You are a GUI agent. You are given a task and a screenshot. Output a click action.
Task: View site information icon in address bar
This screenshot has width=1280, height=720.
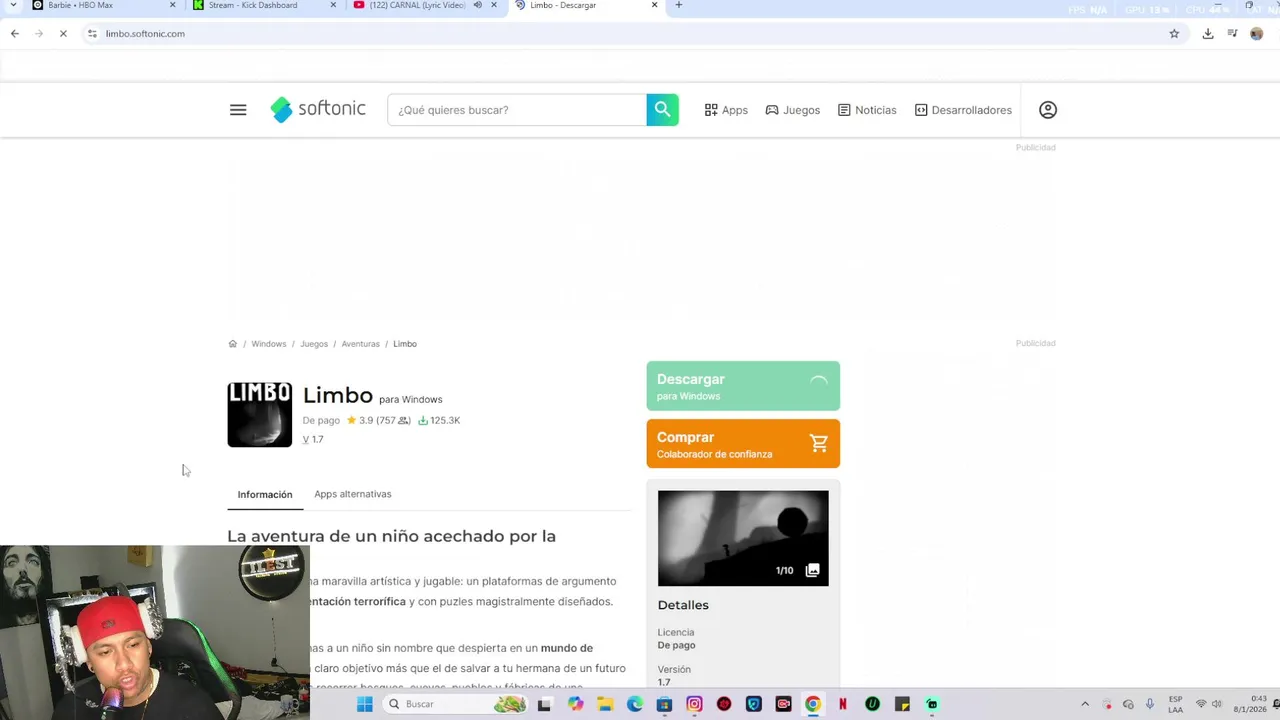[92, 34]
